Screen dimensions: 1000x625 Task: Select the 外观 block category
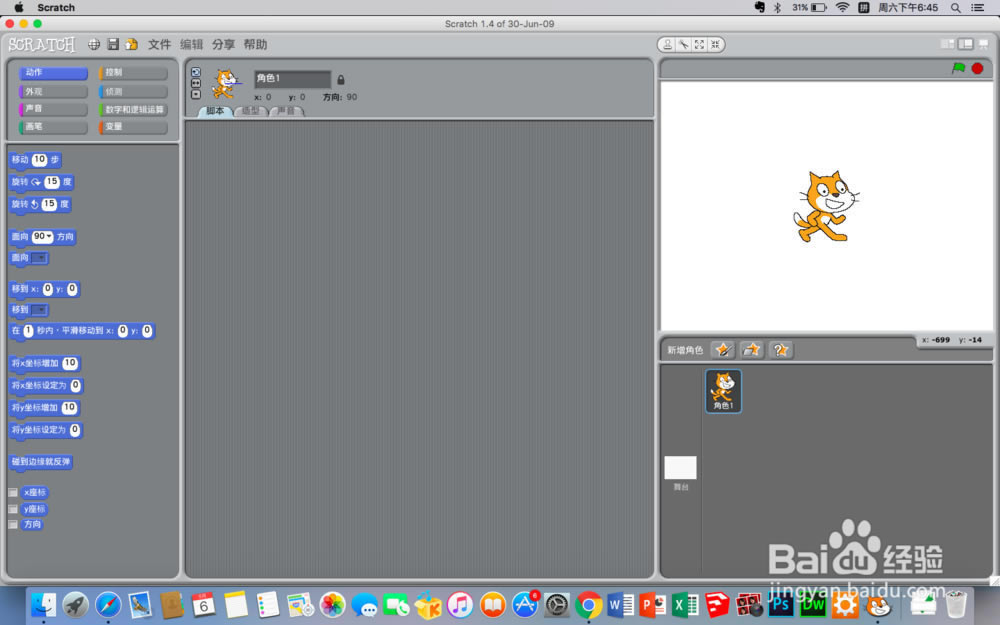pos(53,91)
